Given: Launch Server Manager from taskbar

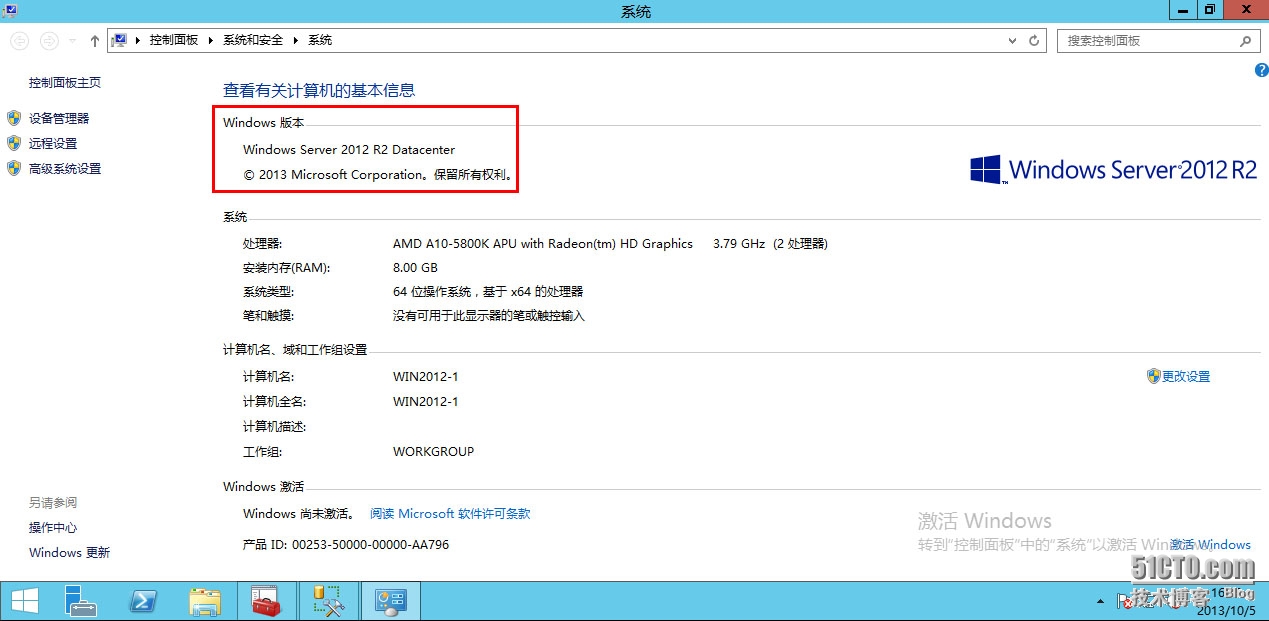Looking at the screenshot, I should click(x=81, y=601).
